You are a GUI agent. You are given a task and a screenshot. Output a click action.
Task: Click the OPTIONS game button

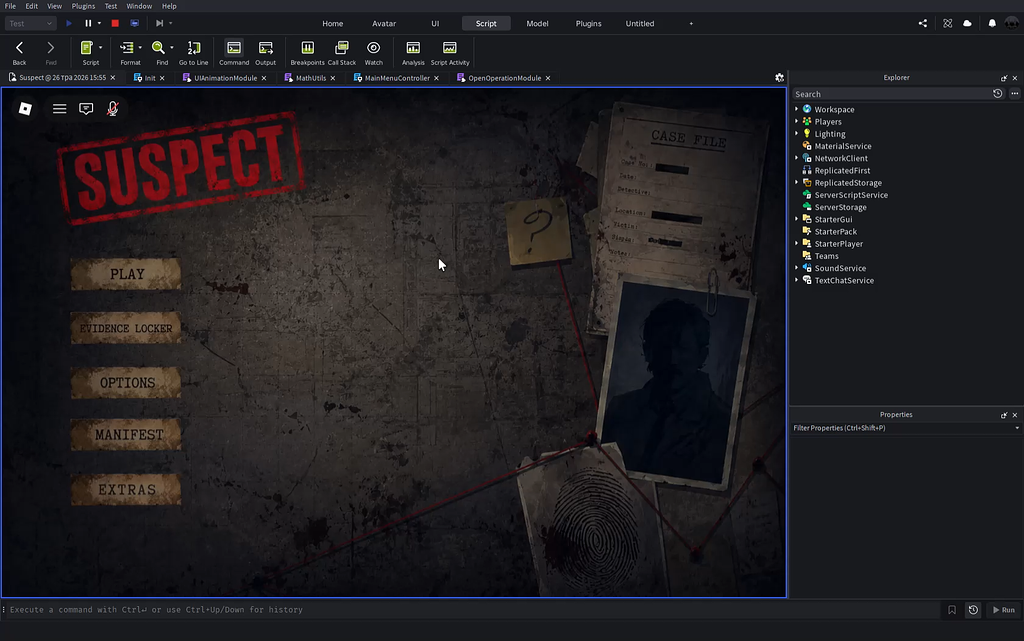[x=126, y=383]
